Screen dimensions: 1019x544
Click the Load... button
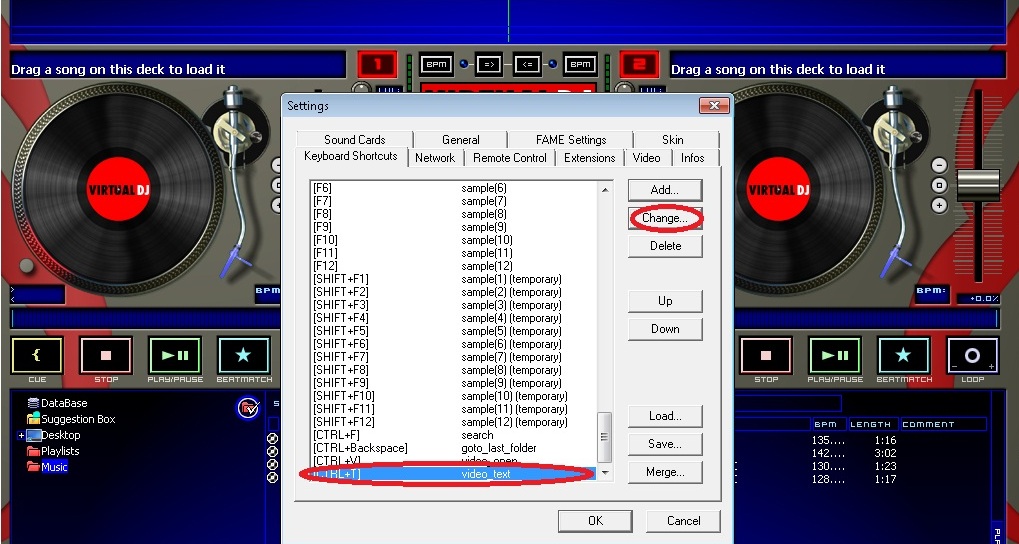coord(665,417)
